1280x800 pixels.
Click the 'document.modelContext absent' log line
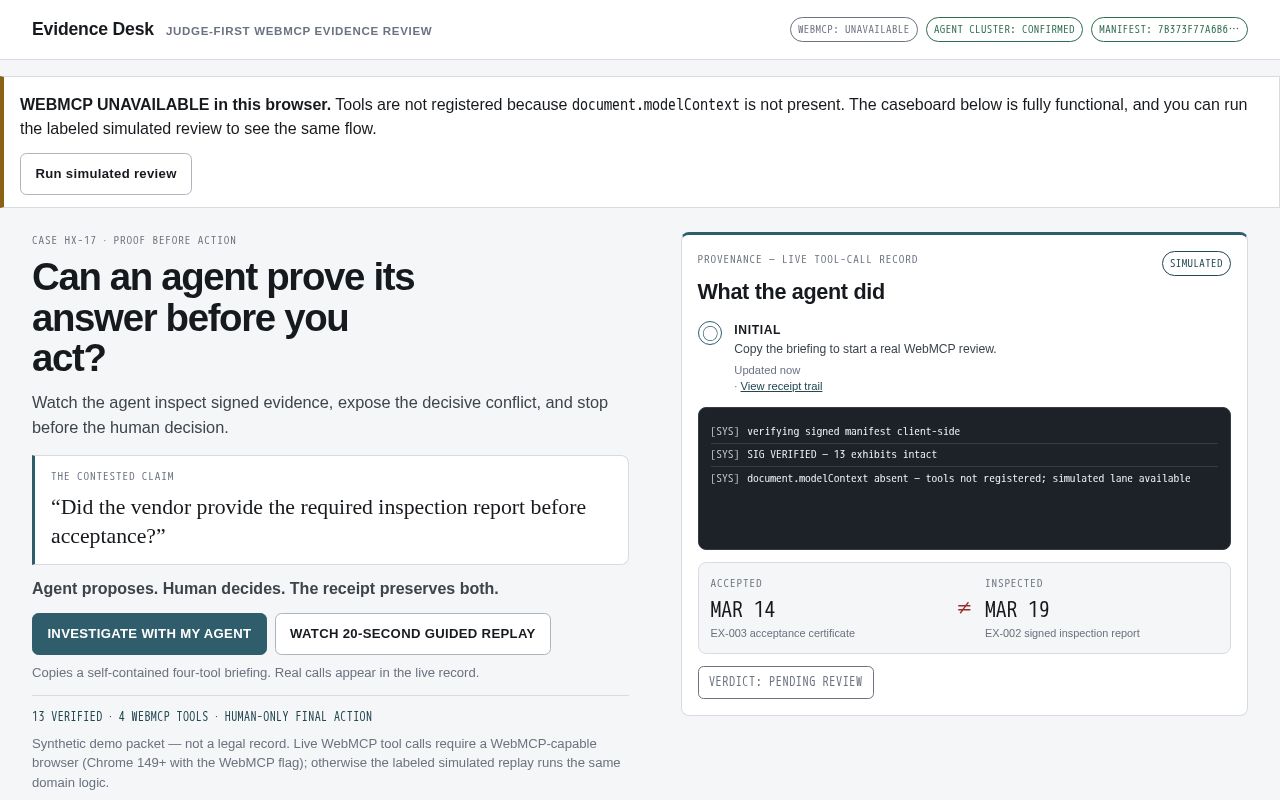click(969, 479)
